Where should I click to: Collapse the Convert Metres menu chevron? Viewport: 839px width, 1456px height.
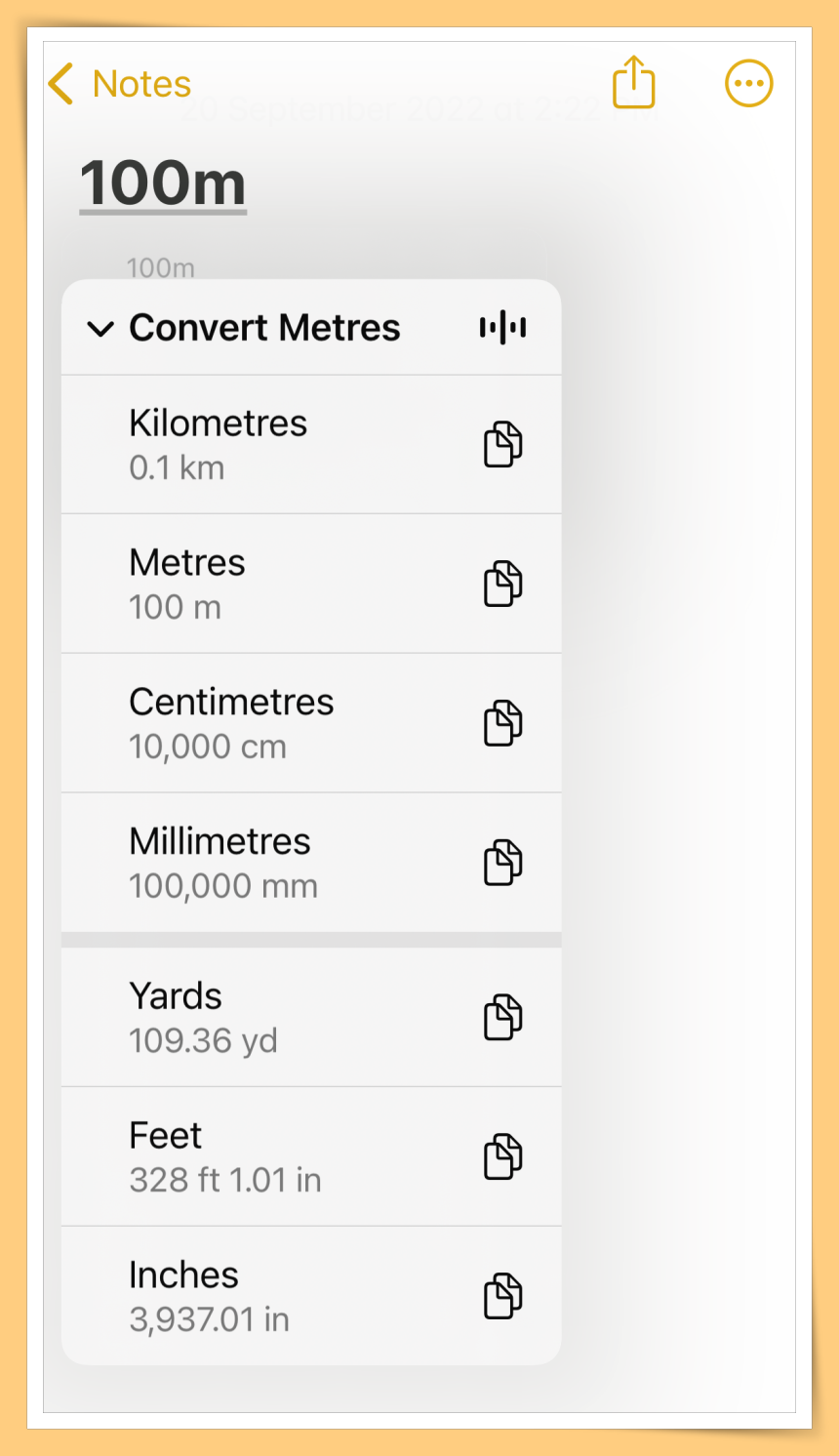point(100,329)
